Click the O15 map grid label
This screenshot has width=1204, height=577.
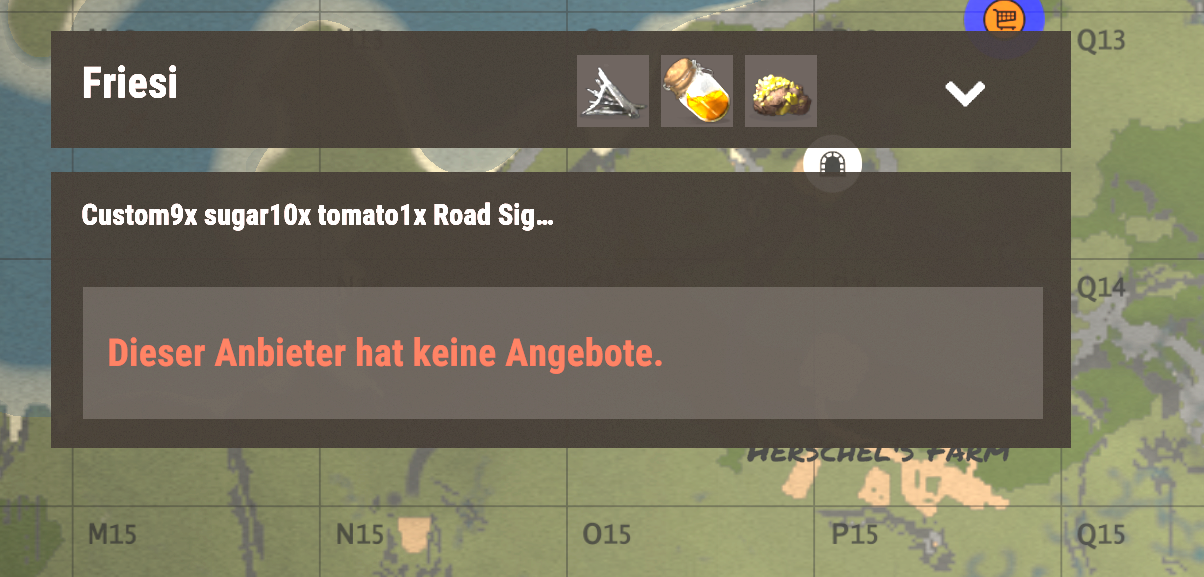(606, 534)
